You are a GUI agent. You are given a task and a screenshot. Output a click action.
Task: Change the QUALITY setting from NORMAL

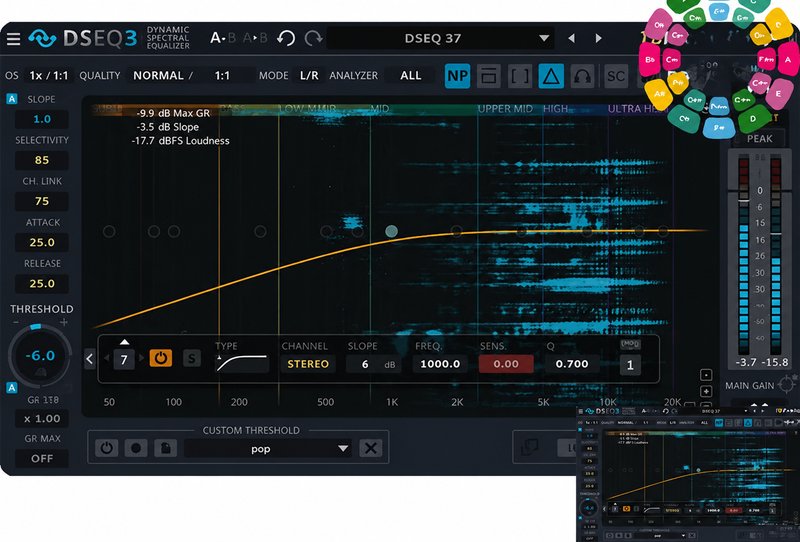(x=158, y=76)
